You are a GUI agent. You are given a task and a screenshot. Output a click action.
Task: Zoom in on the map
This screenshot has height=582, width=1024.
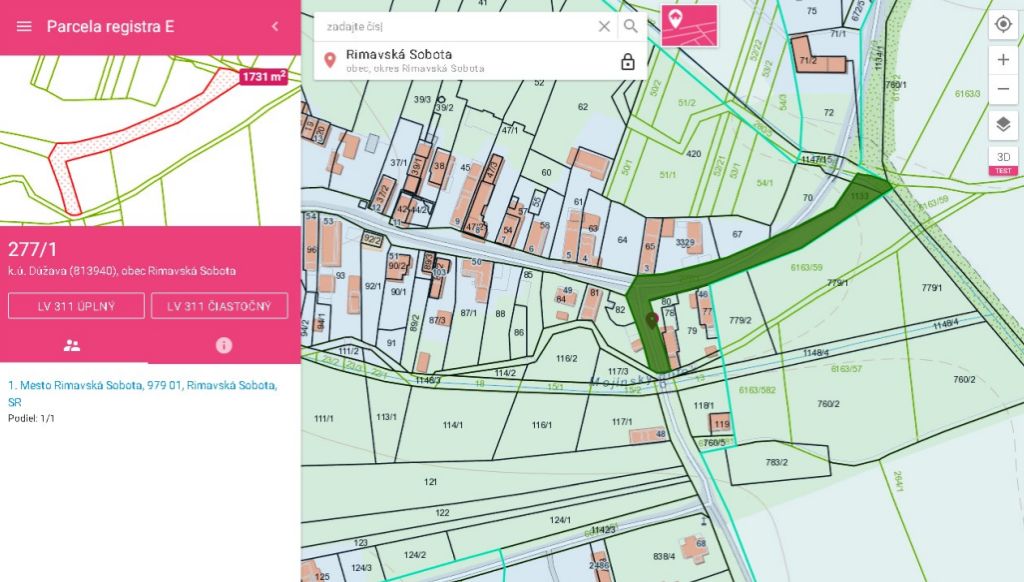point(1003,60)
